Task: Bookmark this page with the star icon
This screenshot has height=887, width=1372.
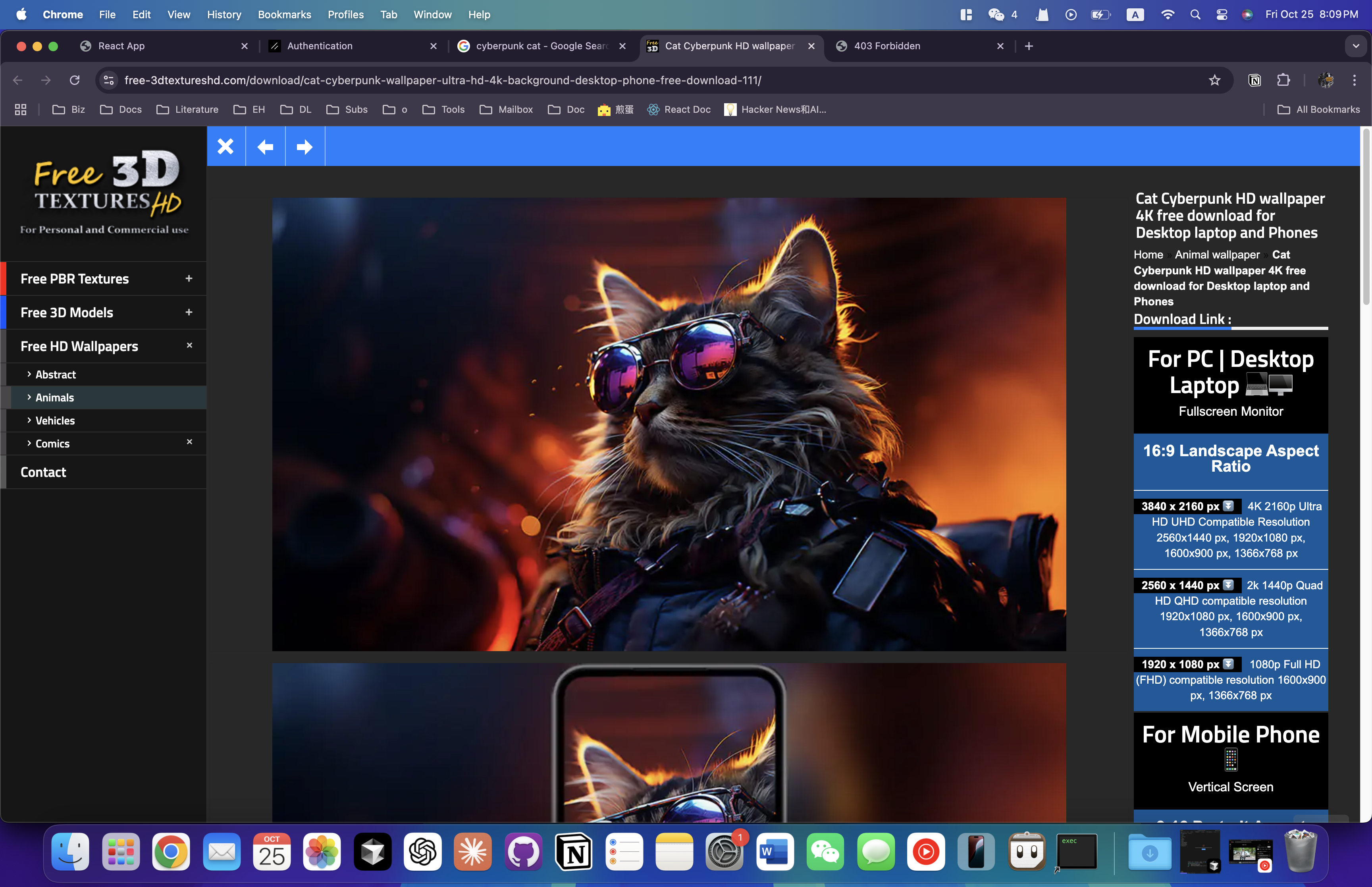Action: [1214, 80]
